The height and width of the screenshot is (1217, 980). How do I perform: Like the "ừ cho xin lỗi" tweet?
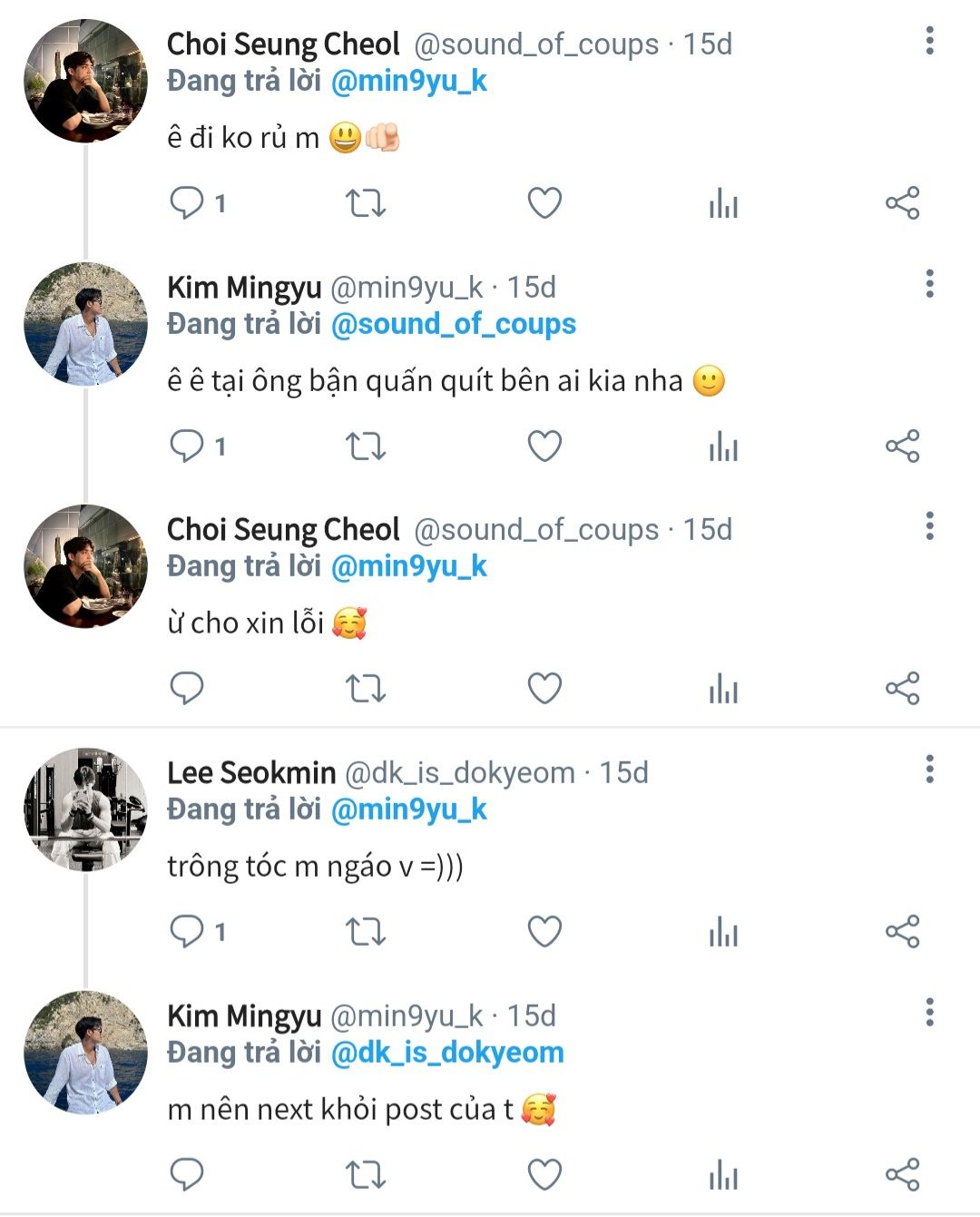(544, 689)
